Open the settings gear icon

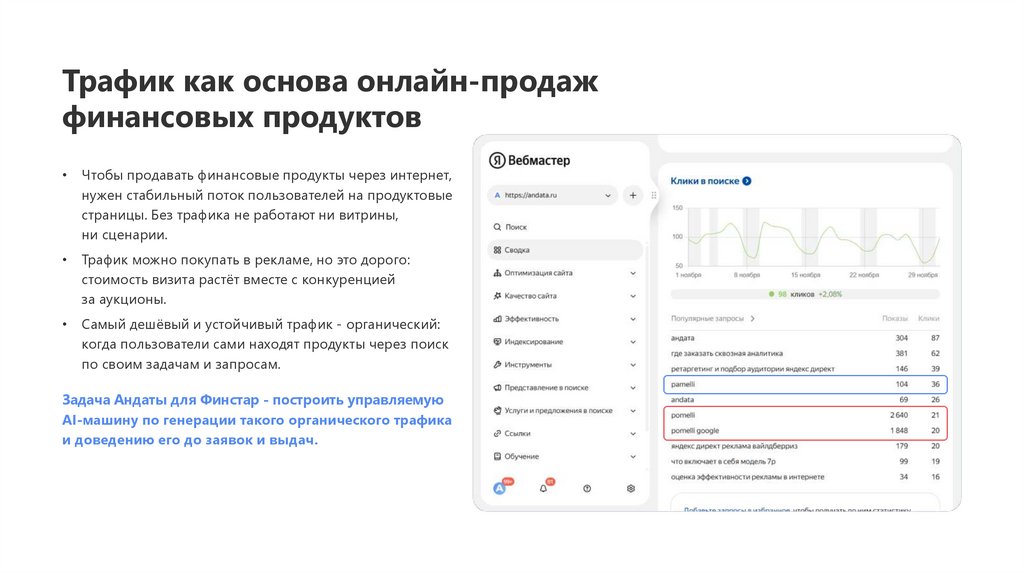point(631,488)
